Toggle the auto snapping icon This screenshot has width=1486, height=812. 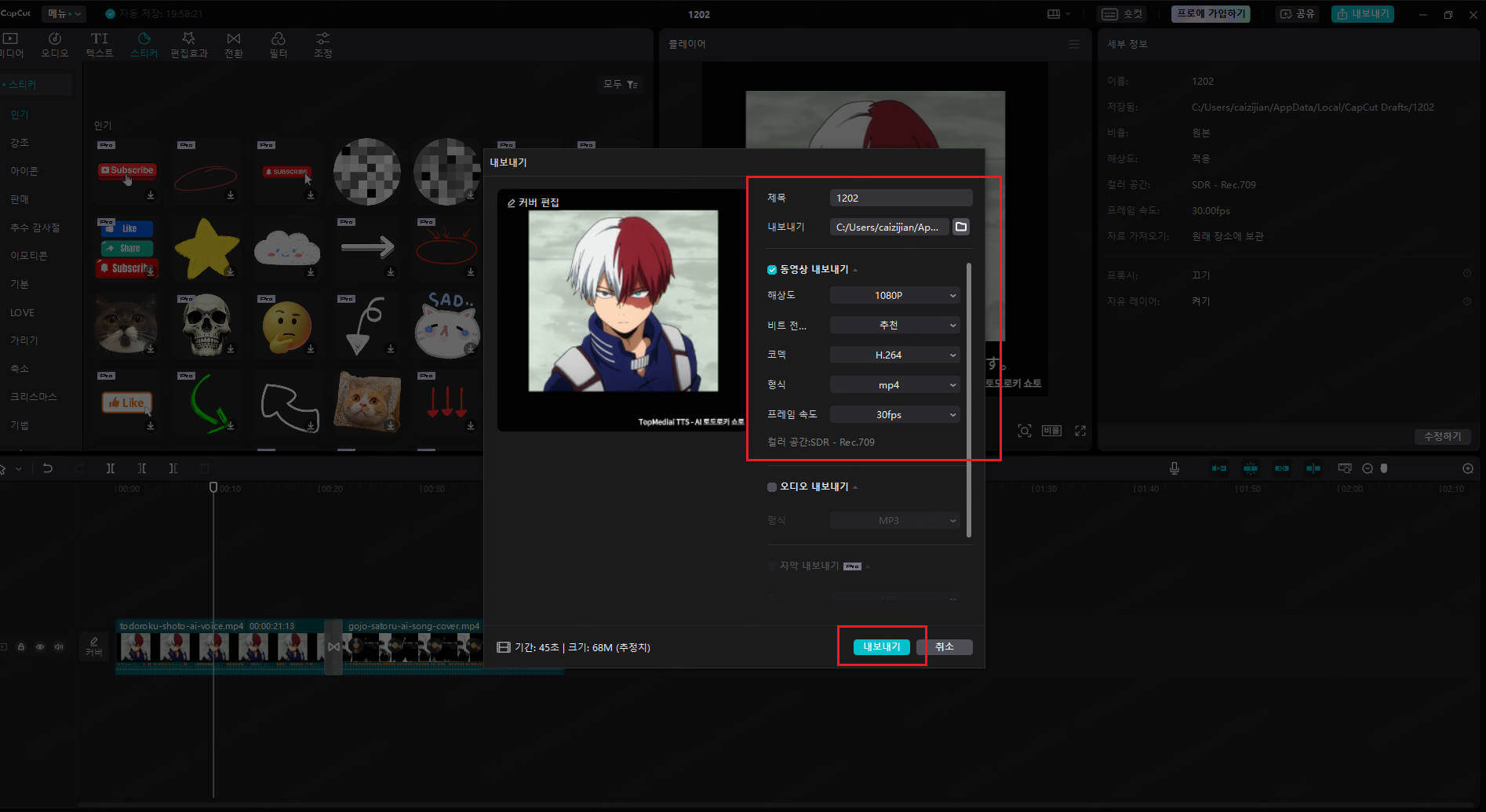click(1251, 468)
